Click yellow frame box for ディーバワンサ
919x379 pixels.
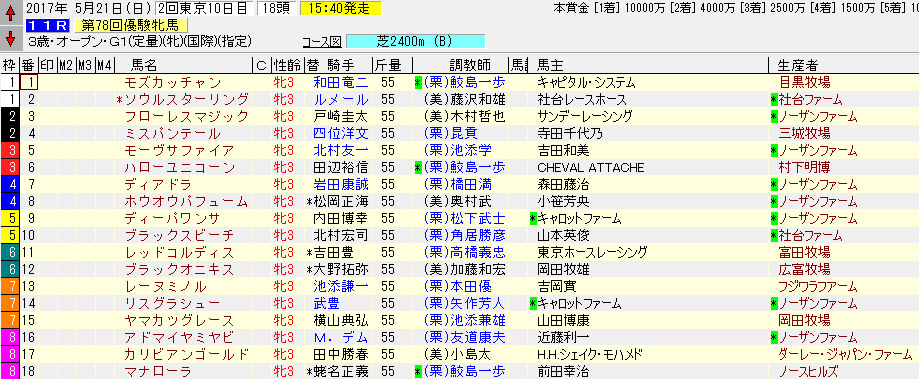pos(10,218)
